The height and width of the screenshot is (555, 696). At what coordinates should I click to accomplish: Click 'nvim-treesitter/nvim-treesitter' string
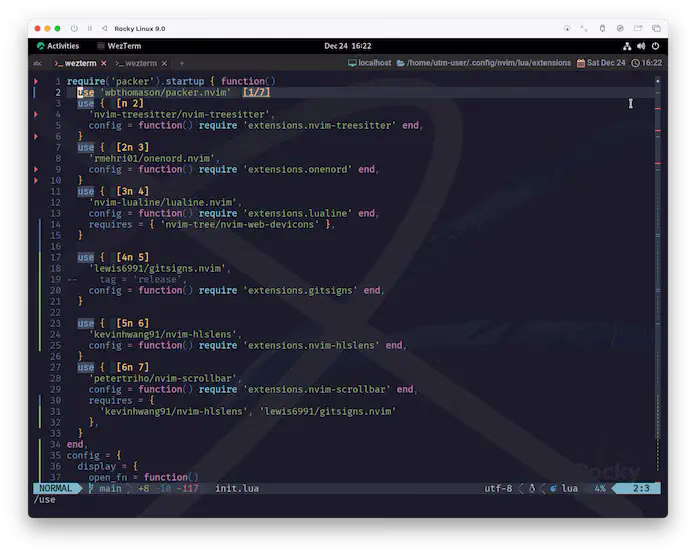pyautogui.click(x=179, y=115)
